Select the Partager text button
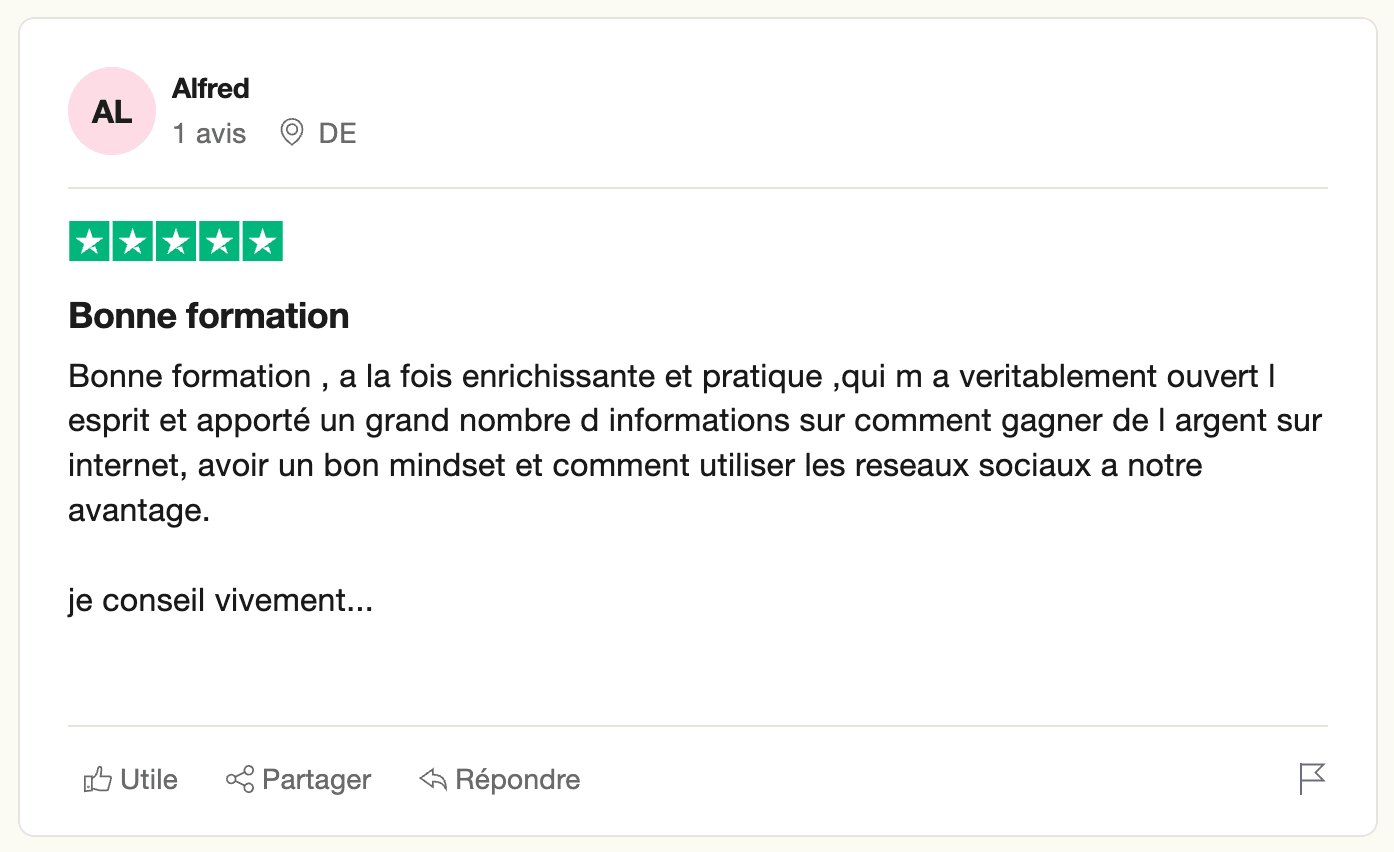Screen dimensions: 1394x852 tap(317, 780)
